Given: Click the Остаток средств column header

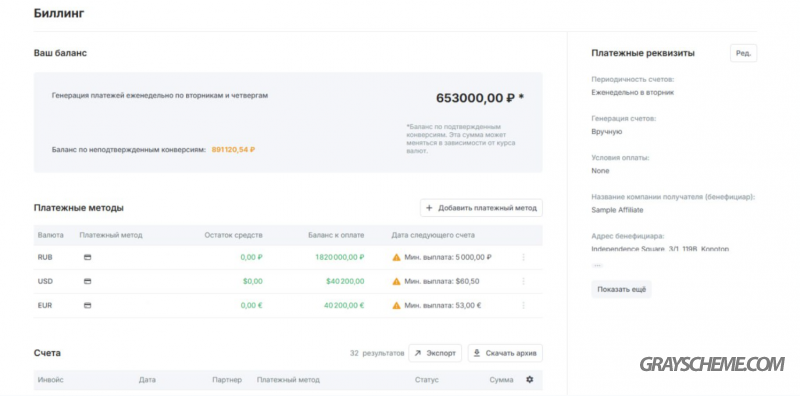Looking at the screenshot, I should coord(234,235).
